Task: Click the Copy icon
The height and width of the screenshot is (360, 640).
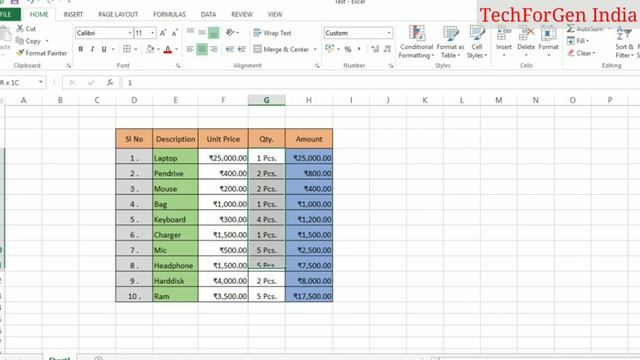Action: [x=20, y=41]
